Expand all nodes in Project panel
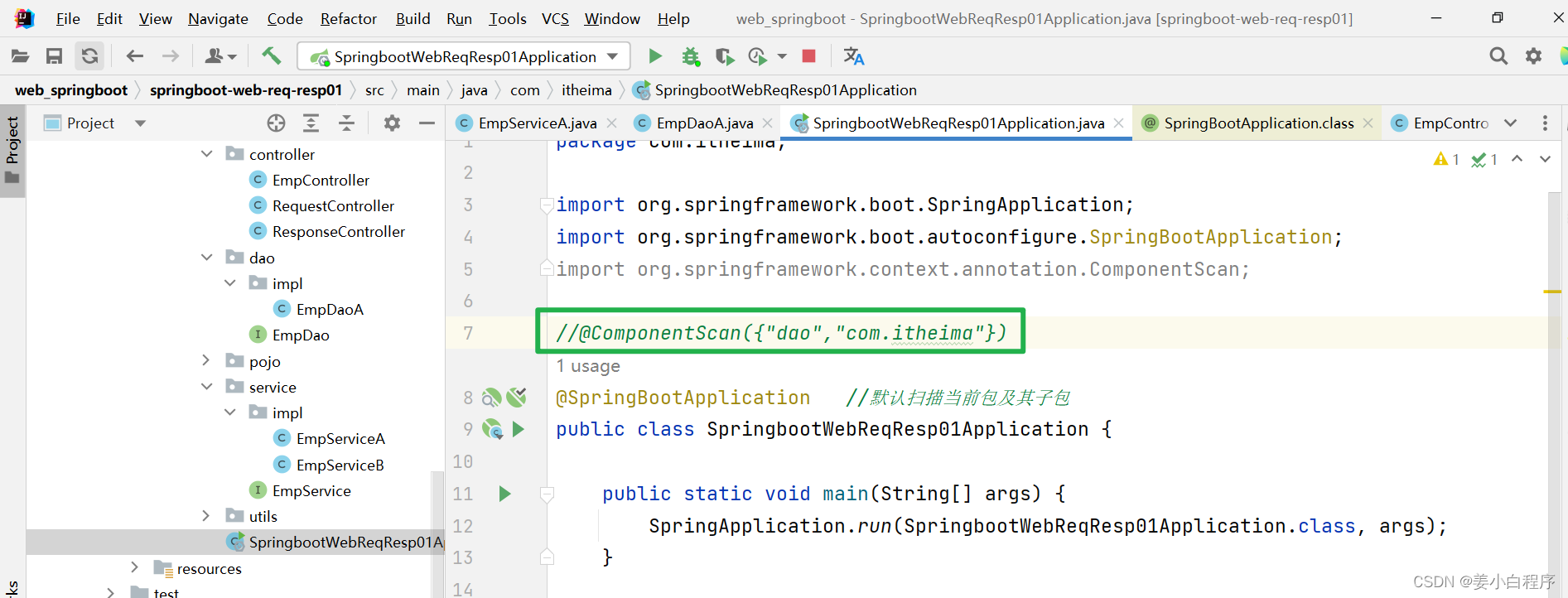Screen dimensions: 1568x598 coord(311,123)
